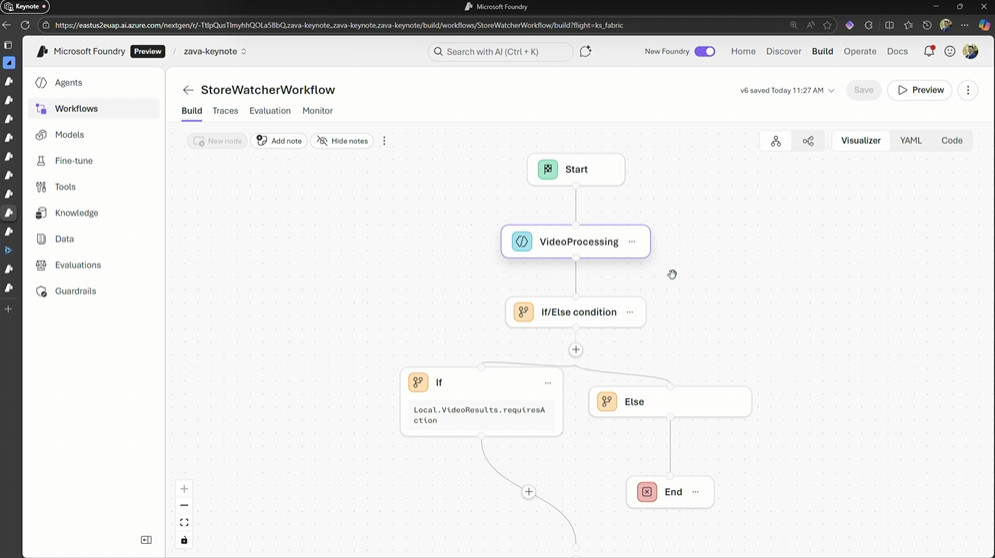Toggle the canvas lock icon
Screen dimensions: 995x558
pos(184,540)
